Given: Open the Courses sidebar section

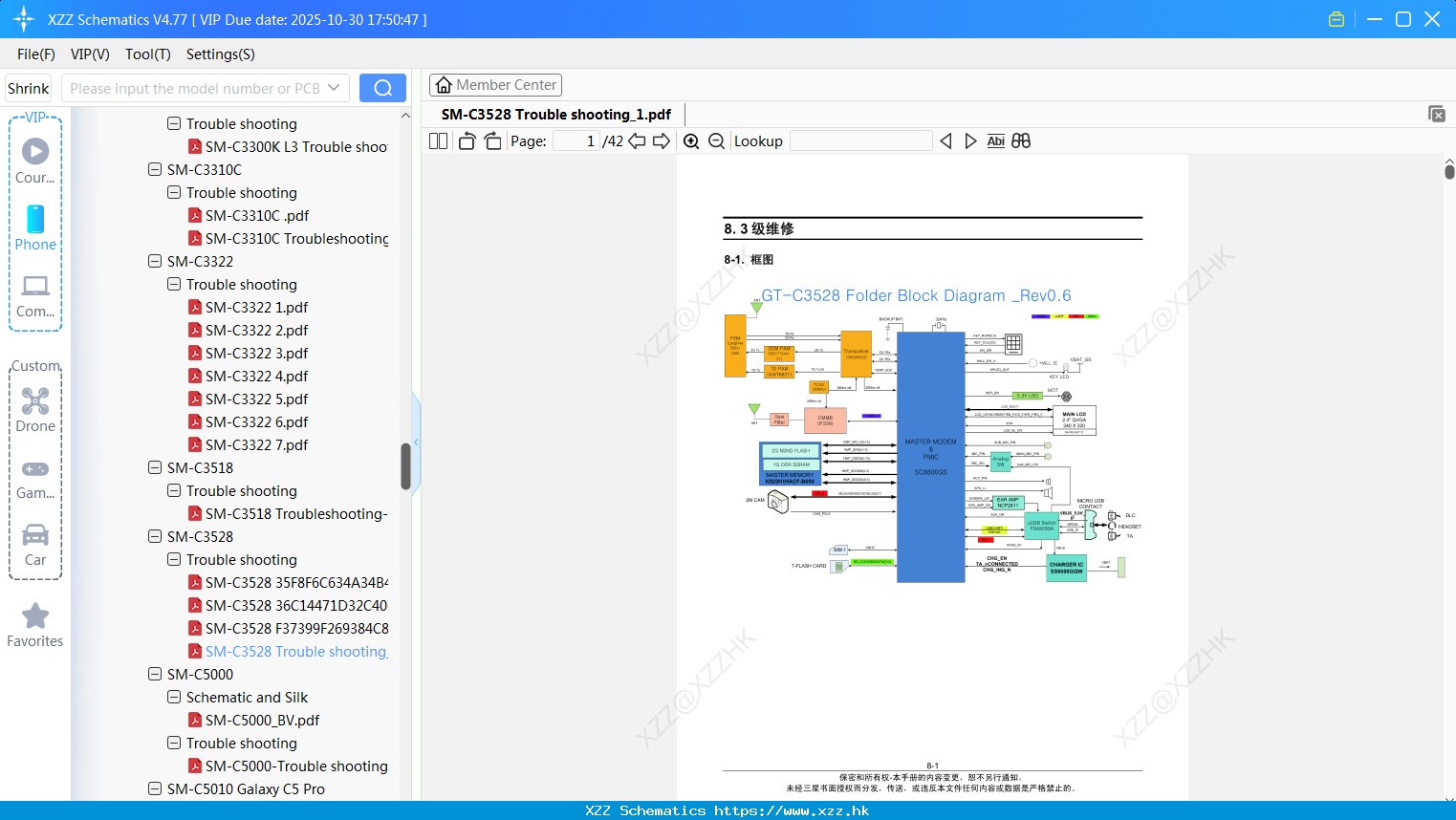Looking at the screenshot, I should tap(35, 161).
